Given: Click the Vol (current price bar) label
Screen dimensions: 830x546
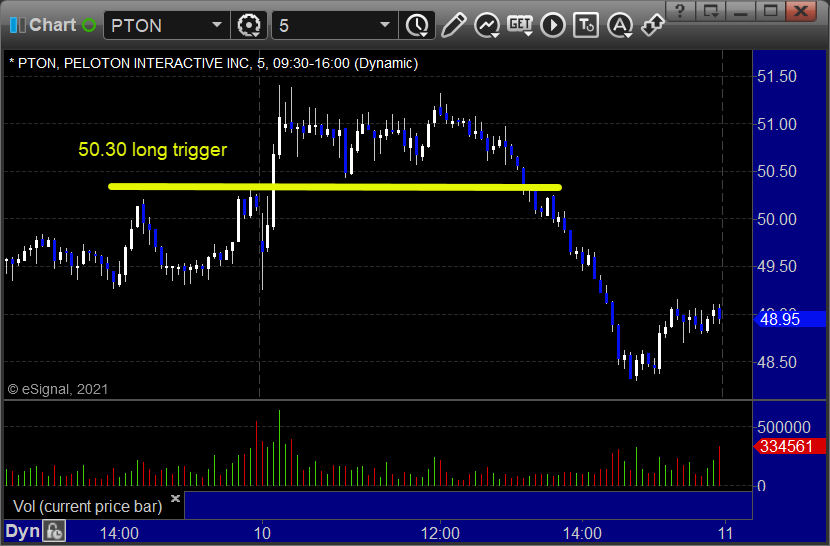Looking at the screenshot, I should (x=88, y=507).
